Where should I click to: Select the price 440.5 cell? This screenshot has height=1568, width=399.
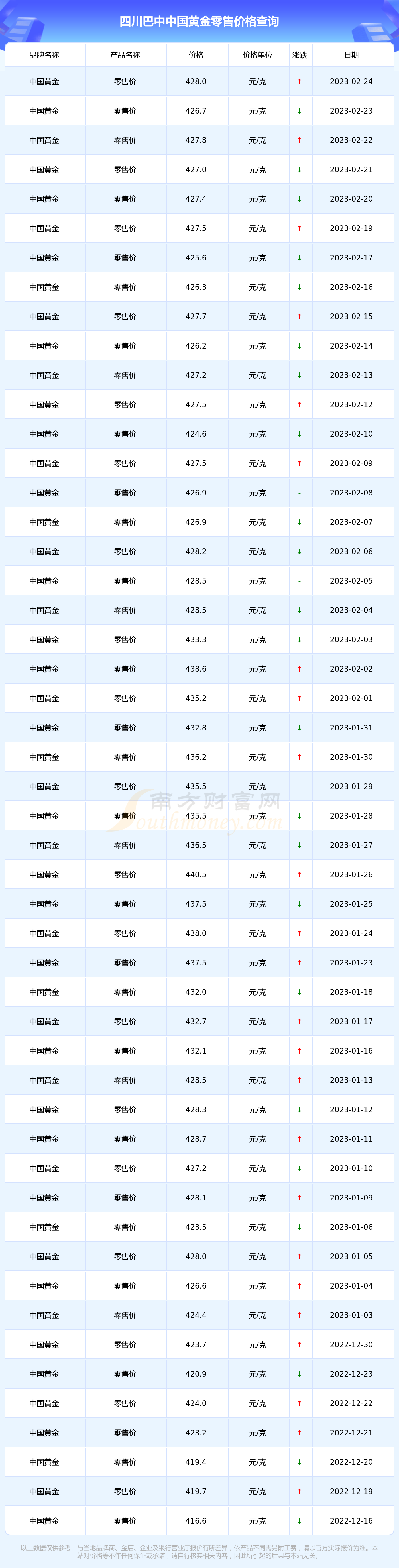click(x=196, y=875)
